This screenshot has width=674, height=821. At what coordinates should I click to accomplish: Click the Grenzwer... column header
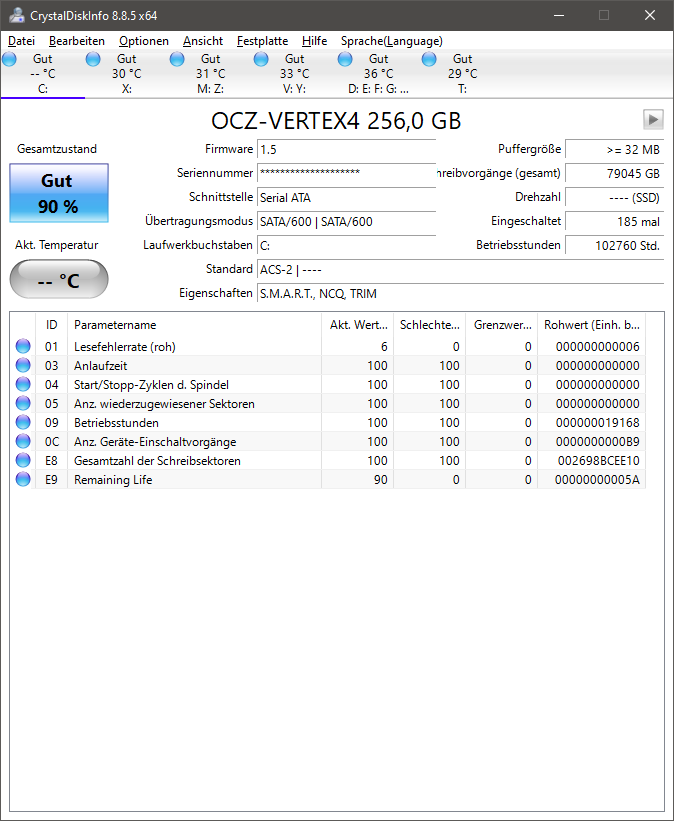click(x=502, y=325)
